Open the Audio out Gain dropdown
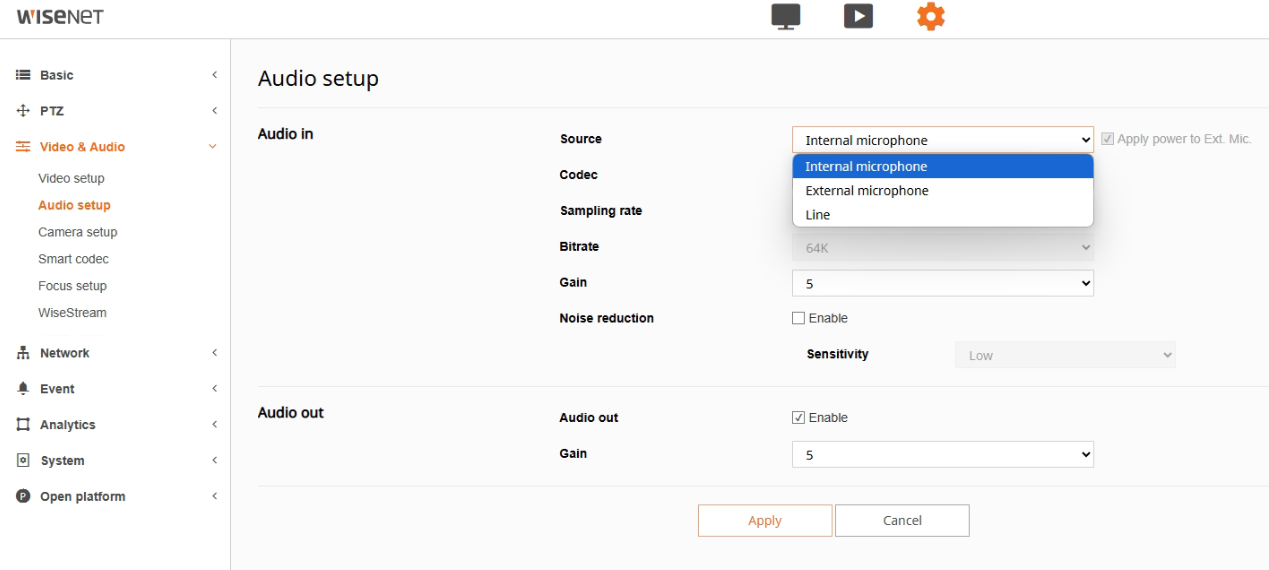This screenshot has height=570, width=1269. pyautogui.click(x=943, y=455)
